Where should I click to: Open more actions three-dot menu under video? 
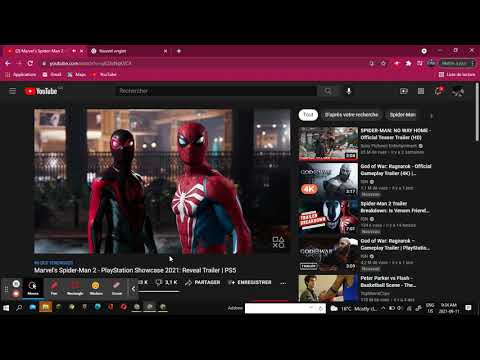tap(283, 283)
